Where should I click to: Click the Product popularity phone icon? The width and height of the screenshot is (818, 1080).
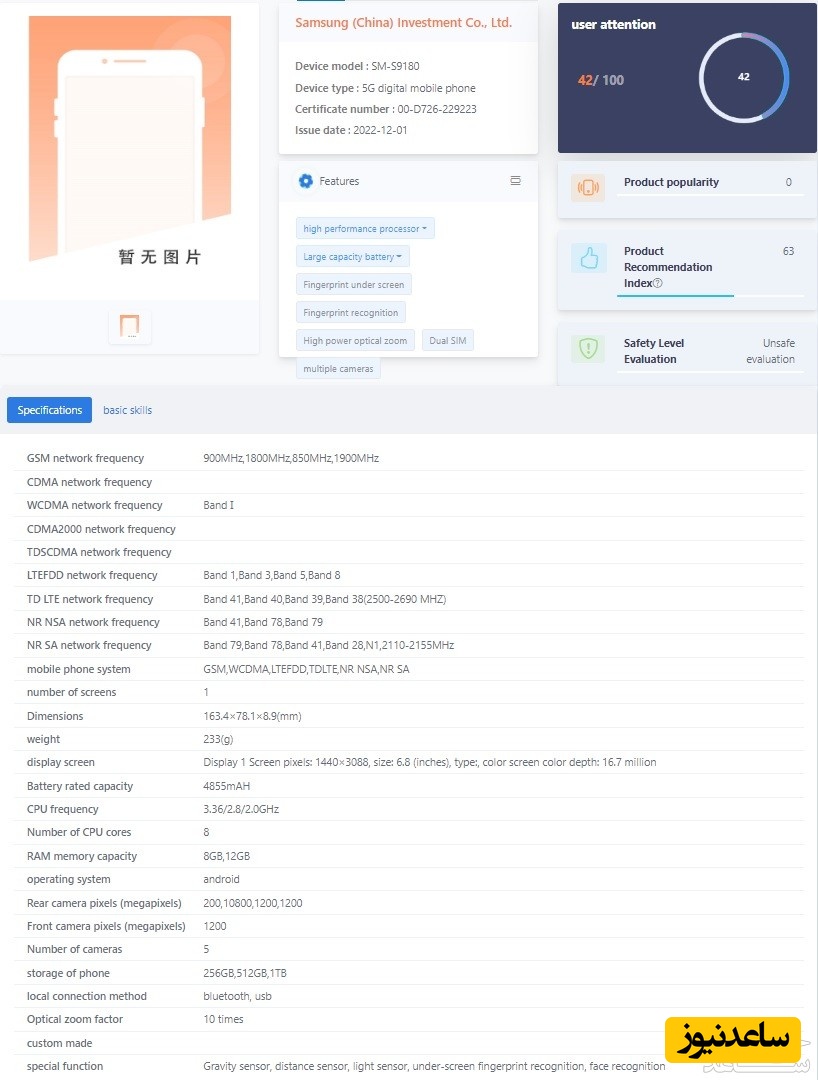(588, 187)
